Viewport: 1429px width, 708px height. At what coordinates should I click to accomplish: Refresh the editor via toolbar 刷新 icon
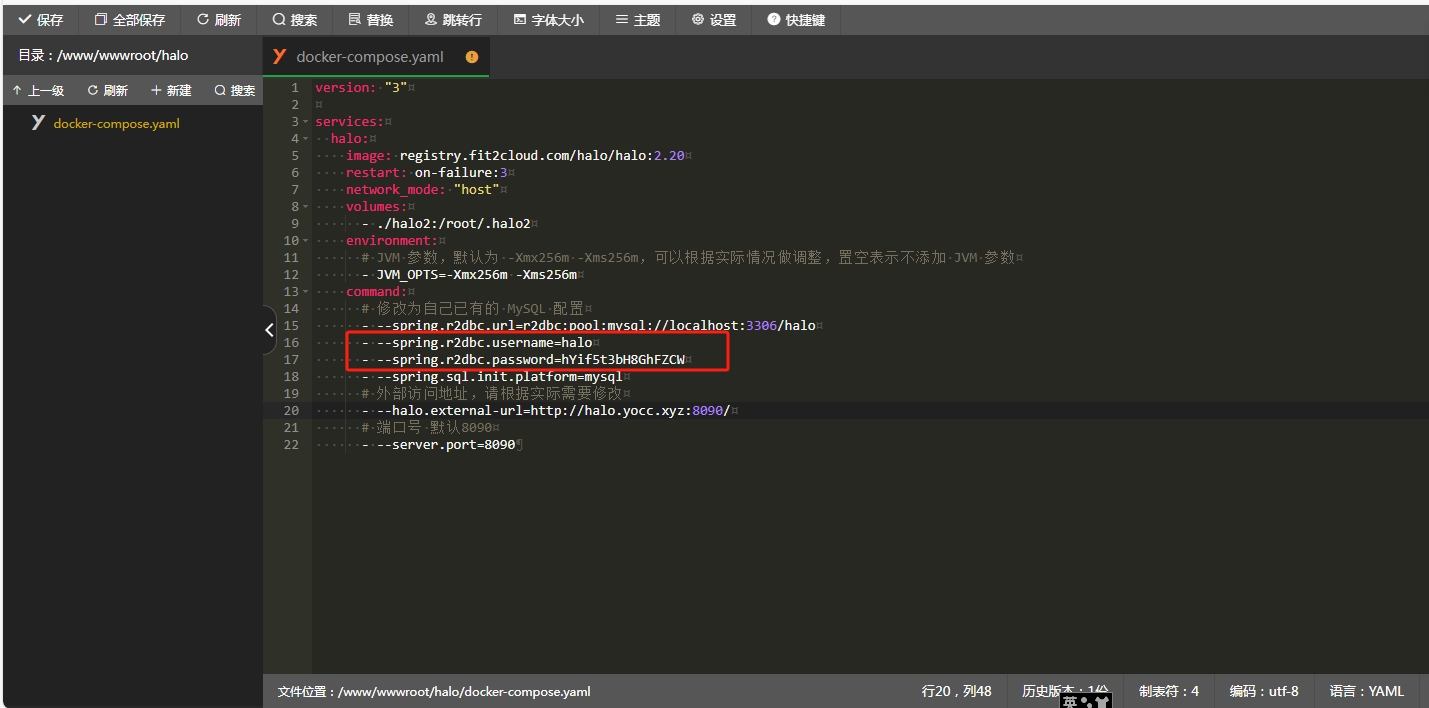(x=219, y=19)
